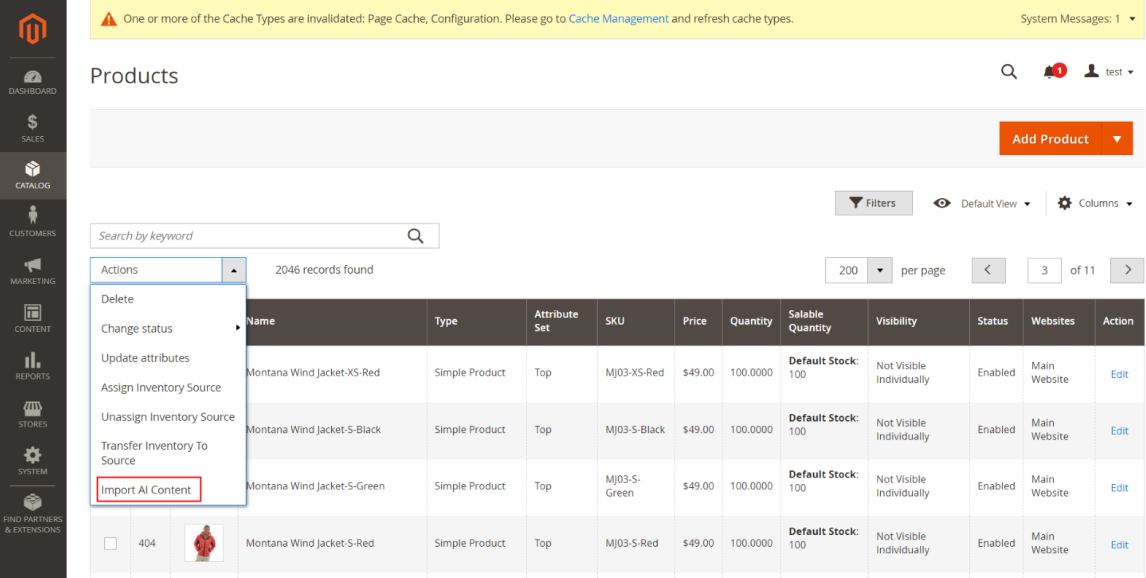Check the checkbox for product 404
The image size is (1146, 578).
click(110, 543)
